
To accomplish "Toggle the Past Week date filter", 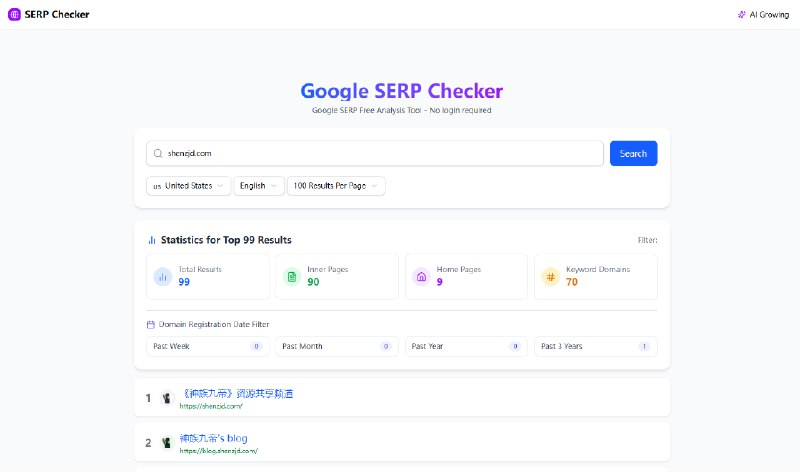I will (207, 346).
